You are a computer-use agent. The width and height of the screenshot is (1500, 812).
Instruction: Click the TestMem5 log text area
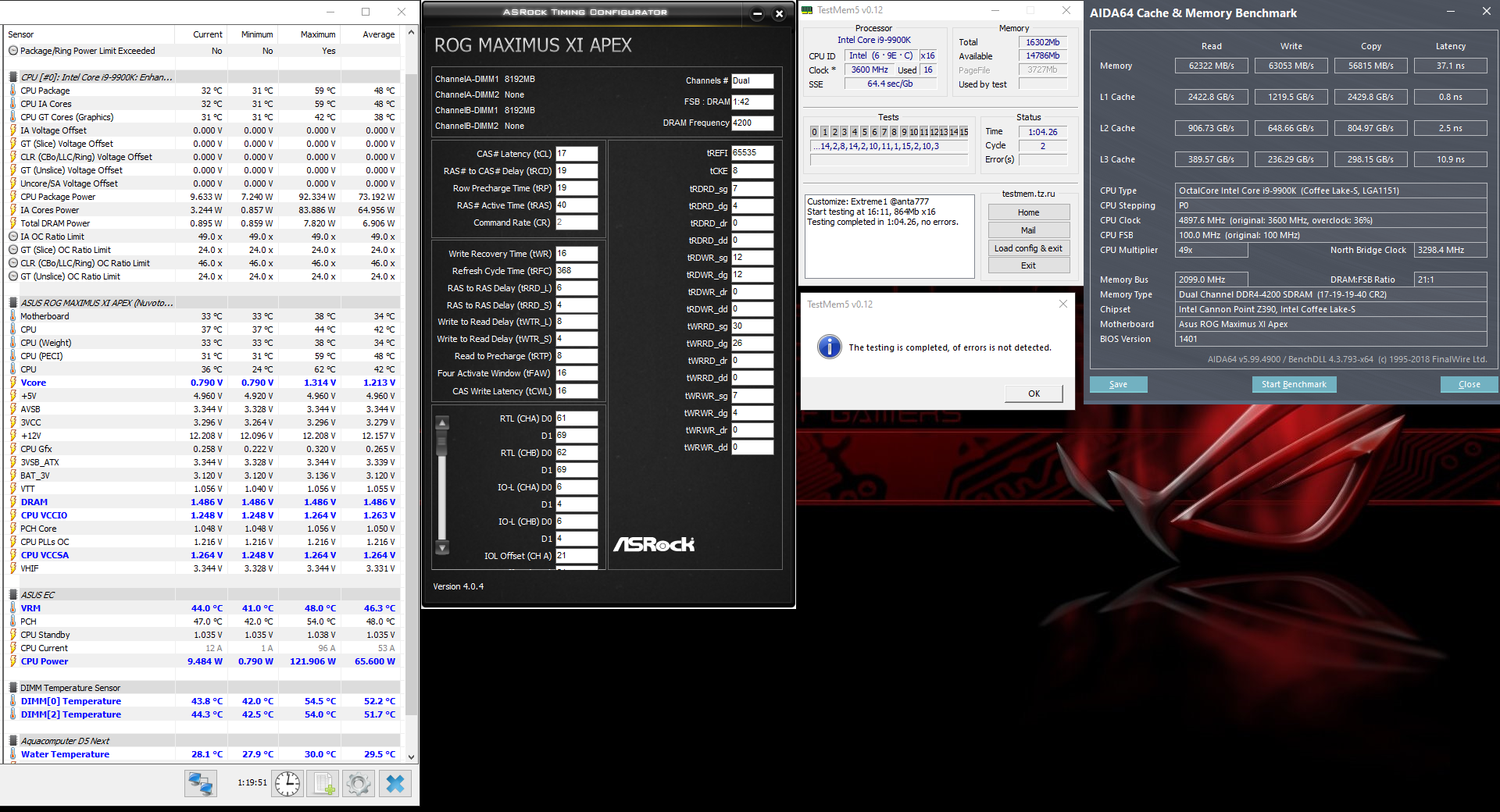point(890,236)
